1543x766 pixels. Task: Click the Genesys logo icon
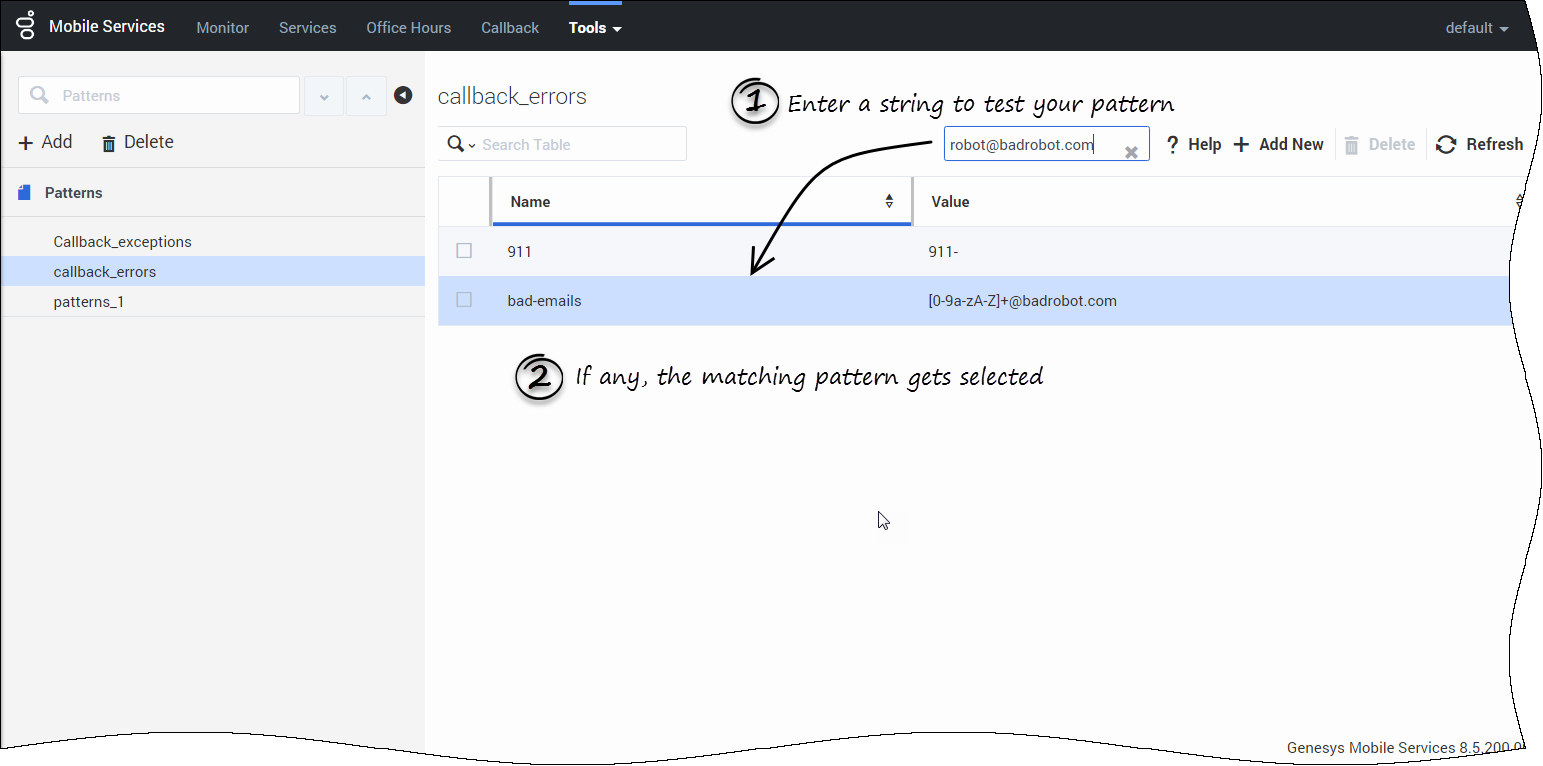coord(25,26)
